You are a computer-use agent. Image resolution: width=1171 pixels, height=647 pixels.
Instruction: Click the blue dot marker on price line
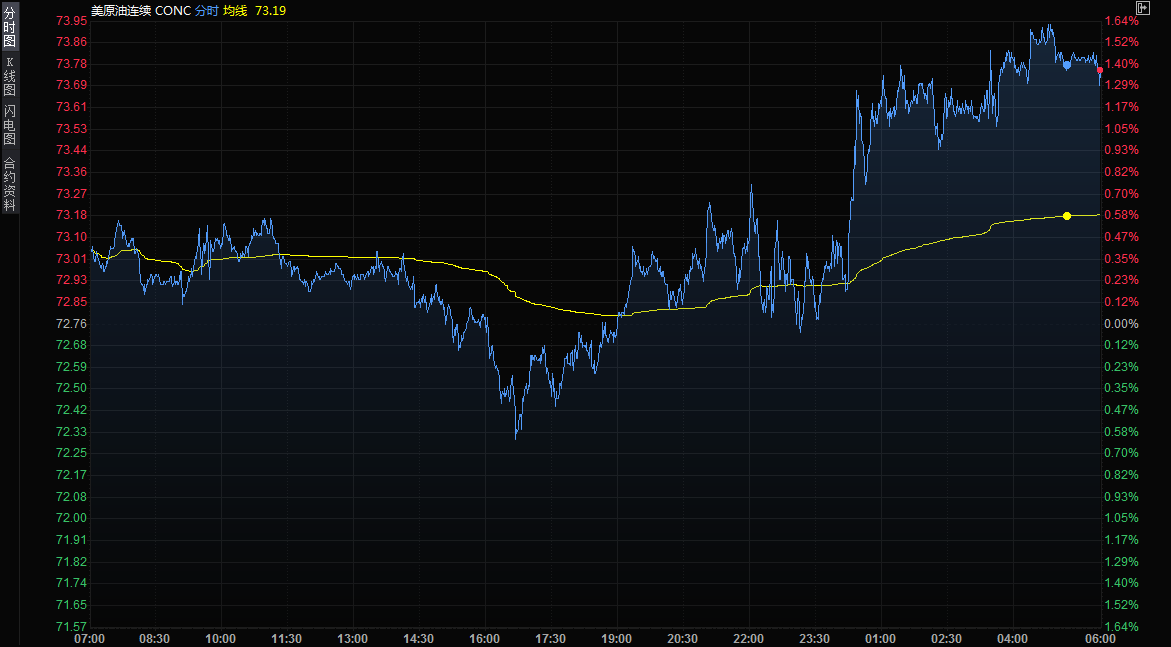coord(1067,65)
